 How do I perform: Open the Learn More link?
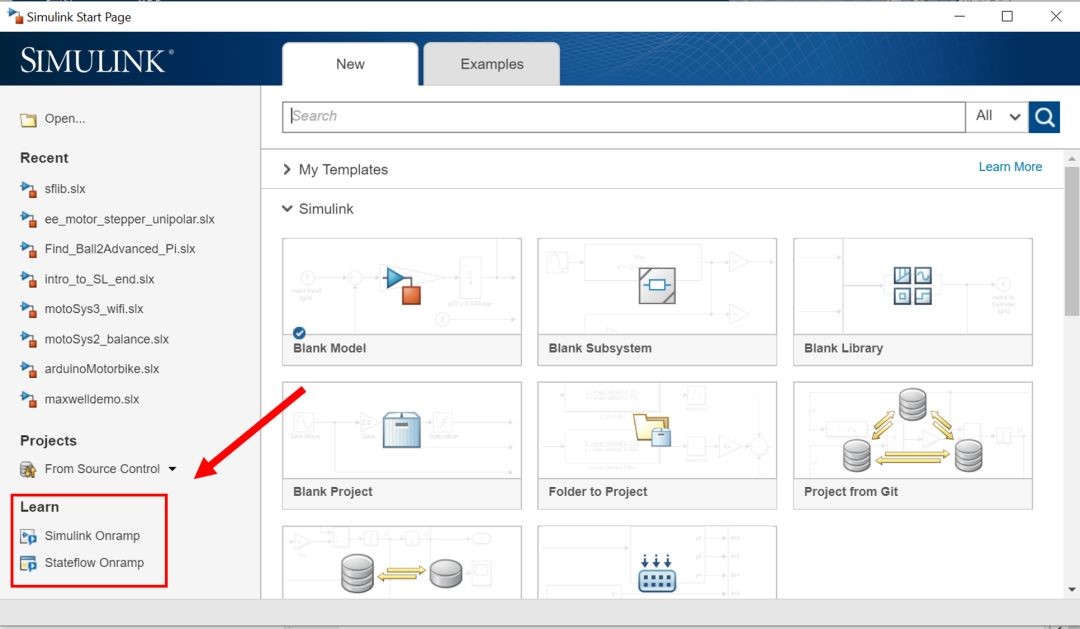(1010, 167)
